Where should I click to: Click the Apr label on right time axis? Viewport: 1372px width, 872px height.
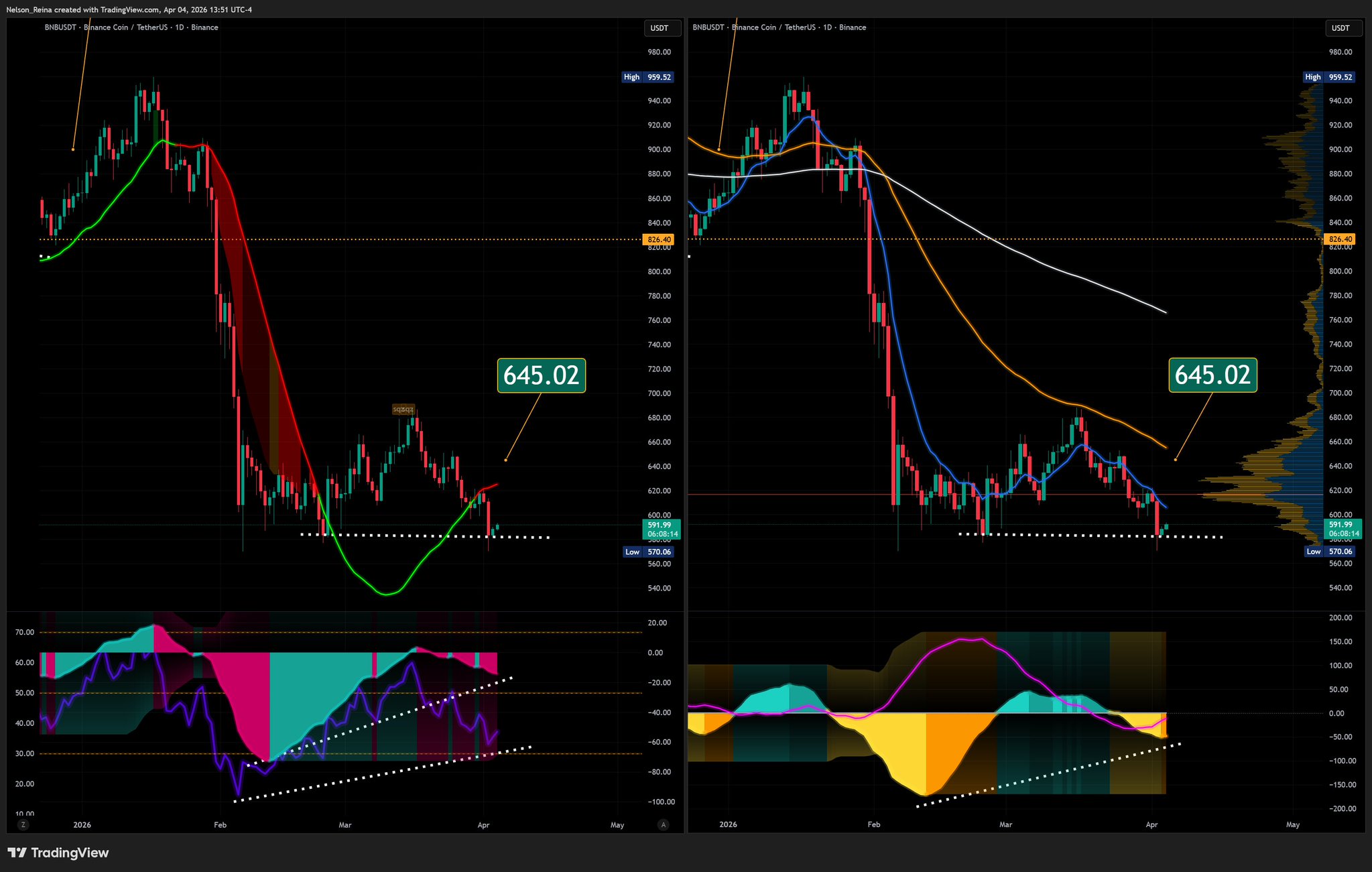[1151, 824]
